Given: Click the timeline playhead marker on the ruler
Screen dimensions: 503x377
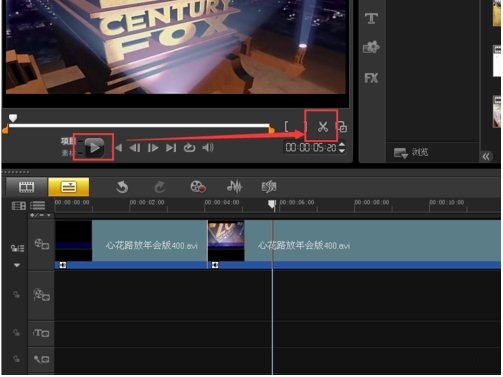Looking at the screenshot, I should [x=272, y=204].
